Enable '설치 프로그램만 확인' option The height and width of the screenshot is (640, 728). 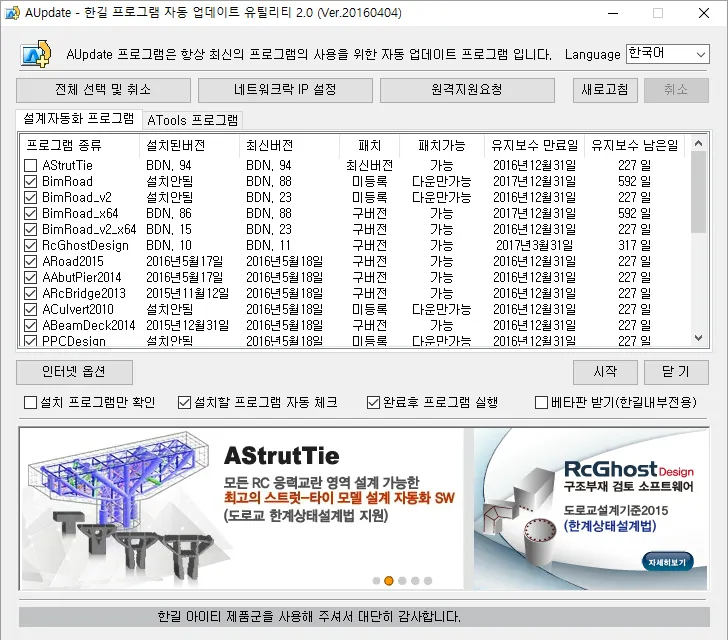[x=30, y=402]
